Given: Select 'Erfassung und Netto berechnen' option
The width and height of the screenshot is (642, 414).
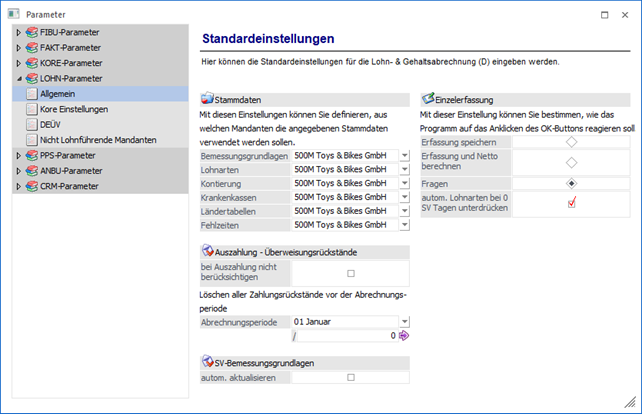Looking at the screenshot, I should [571, 162].
